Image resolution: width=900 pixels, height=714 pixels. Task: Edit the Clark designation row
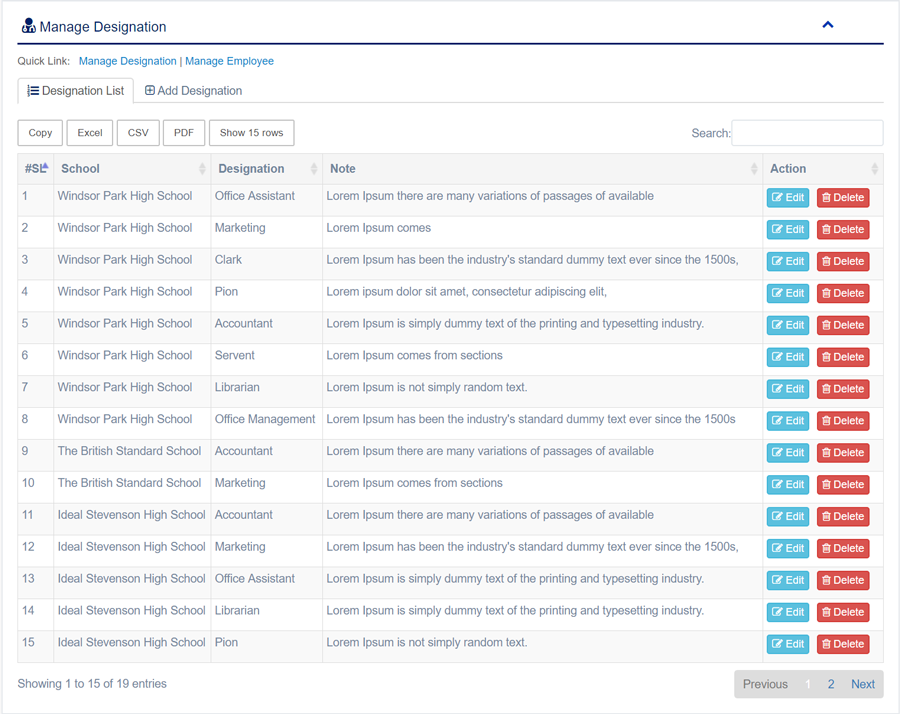tap(788, 261)
